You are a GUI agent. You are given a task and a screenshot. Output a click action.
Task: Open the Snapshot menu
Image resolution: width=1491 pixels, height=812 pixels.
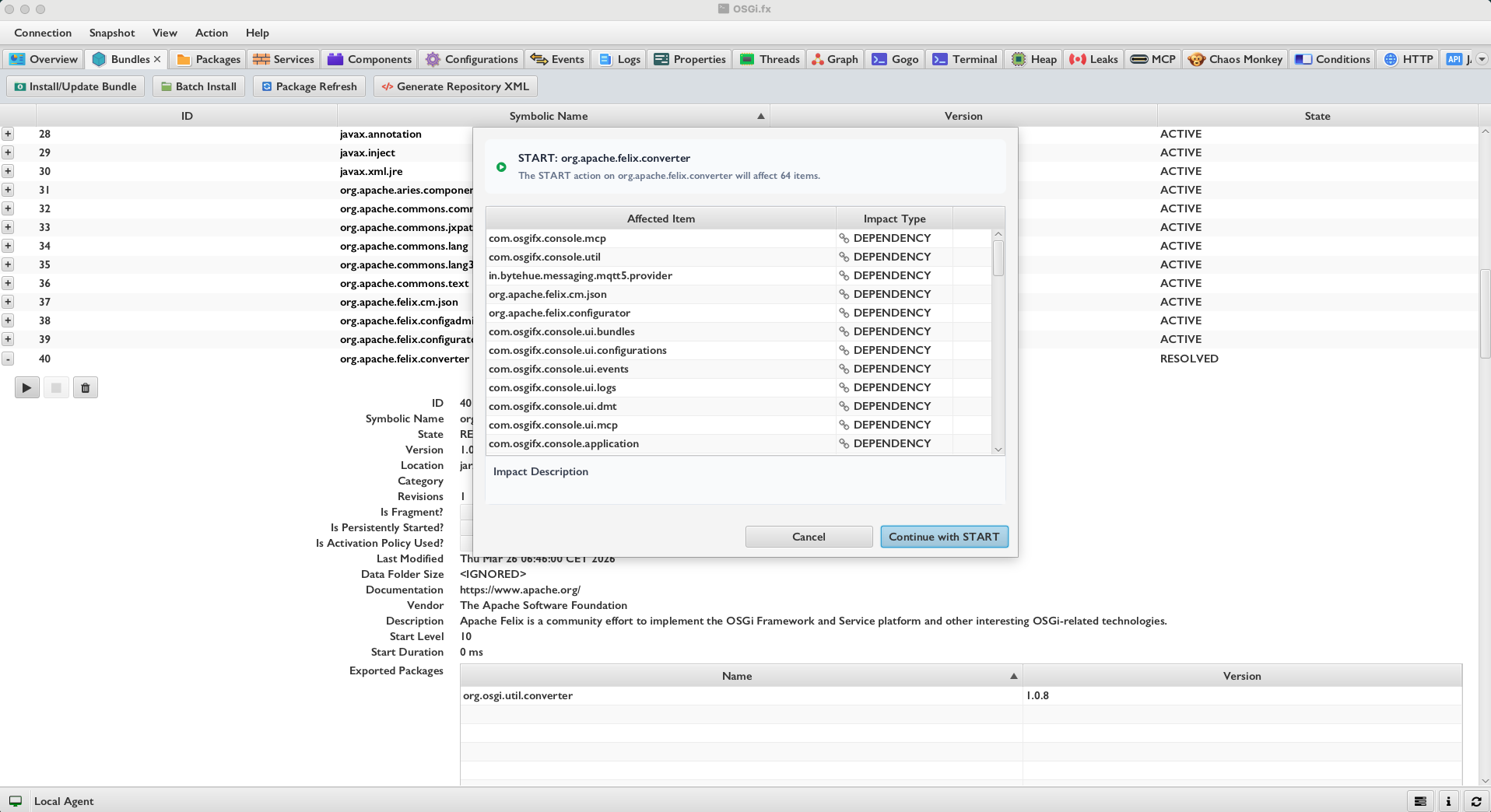click(111, 33)
